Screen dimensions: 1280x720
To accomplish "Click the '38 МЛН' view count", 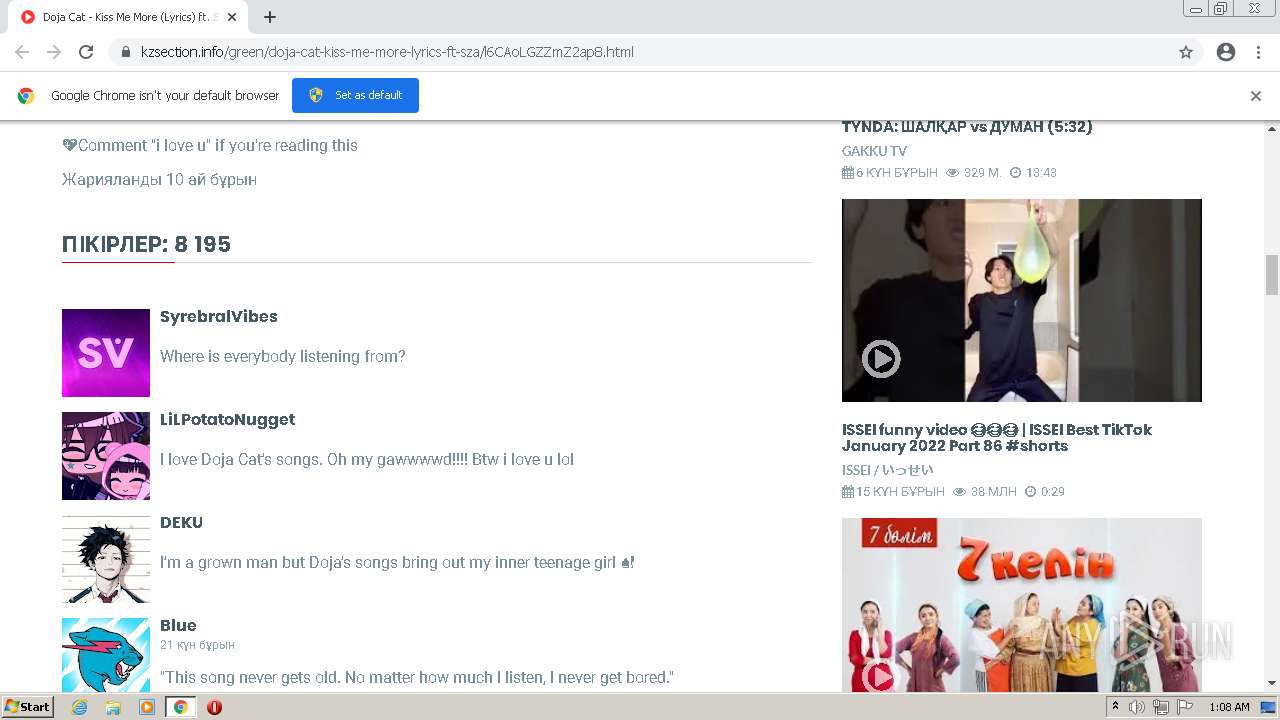I will click(x=993, y=492).
